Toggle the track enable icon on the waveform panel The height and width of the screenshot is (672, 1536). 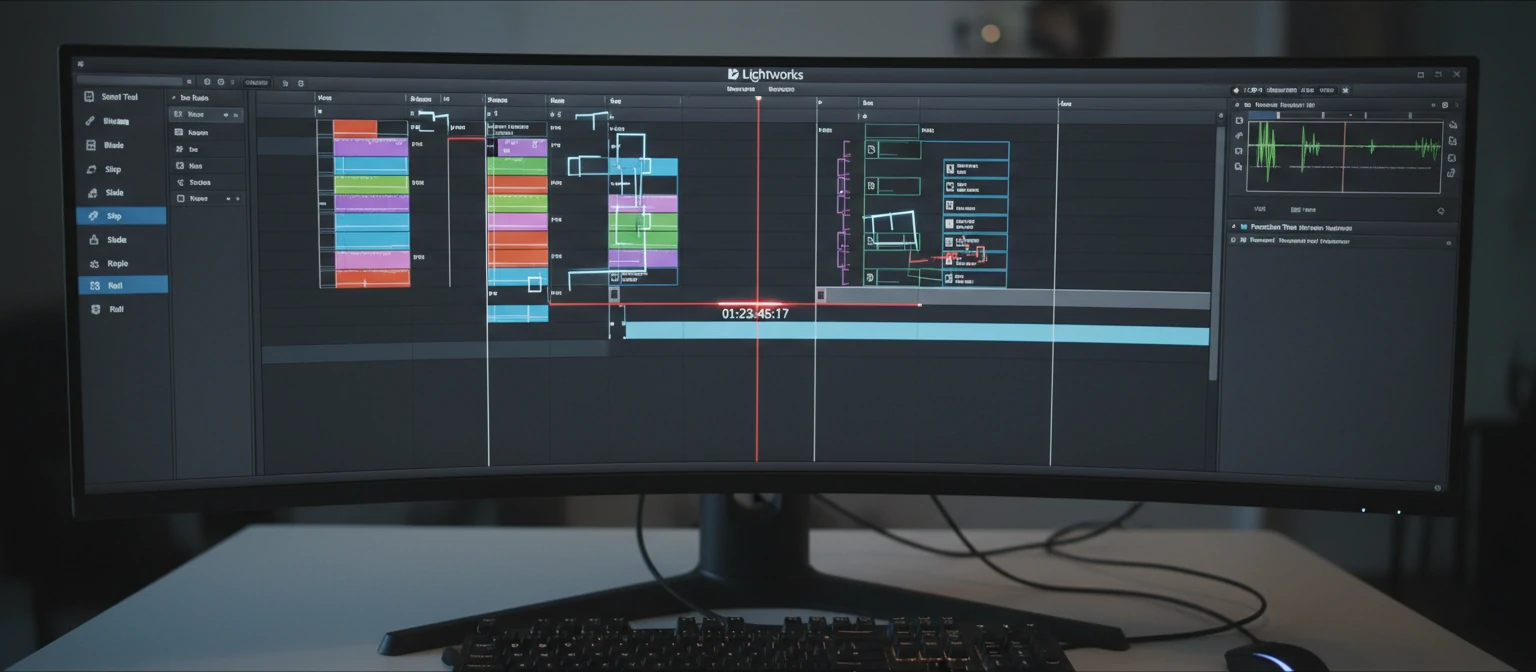click(x=1239, y=119)
